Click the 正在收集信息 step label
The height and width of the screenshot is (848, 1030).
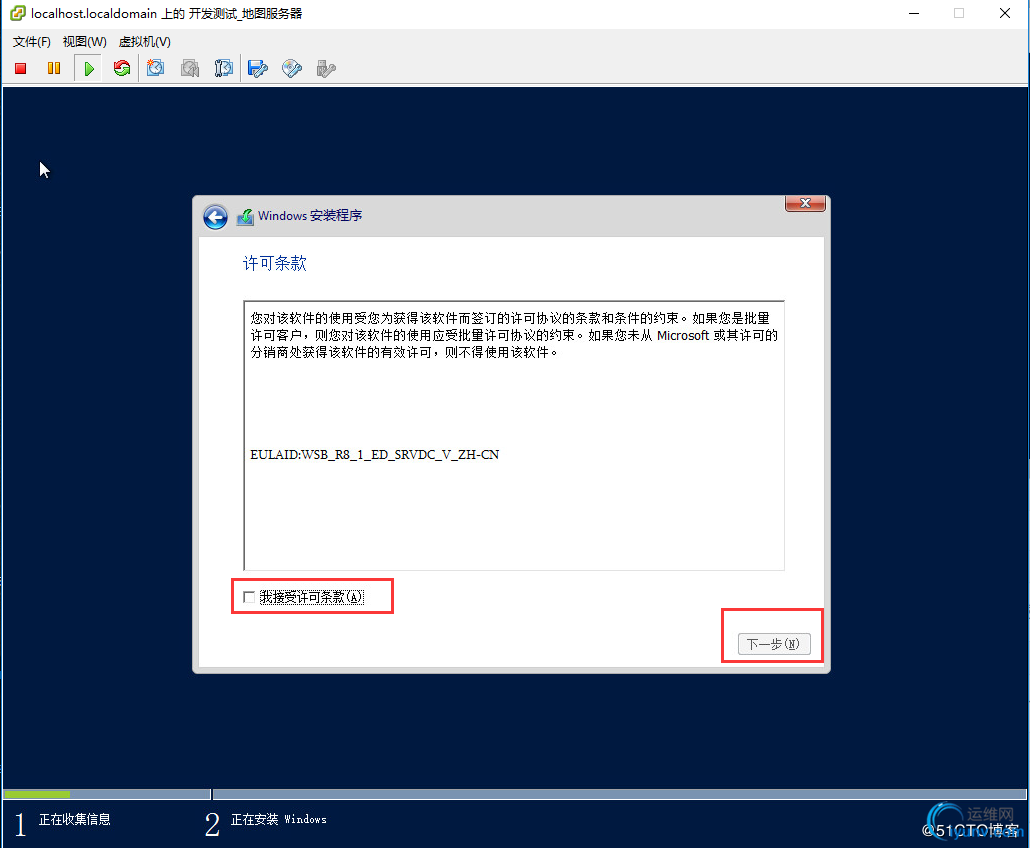tap(75, 819)
